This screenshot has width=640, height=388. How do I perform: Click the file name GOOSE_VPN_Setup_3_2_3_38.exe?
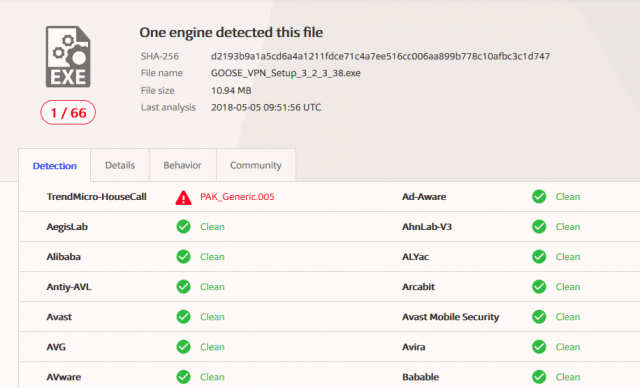tap(286, 73)
